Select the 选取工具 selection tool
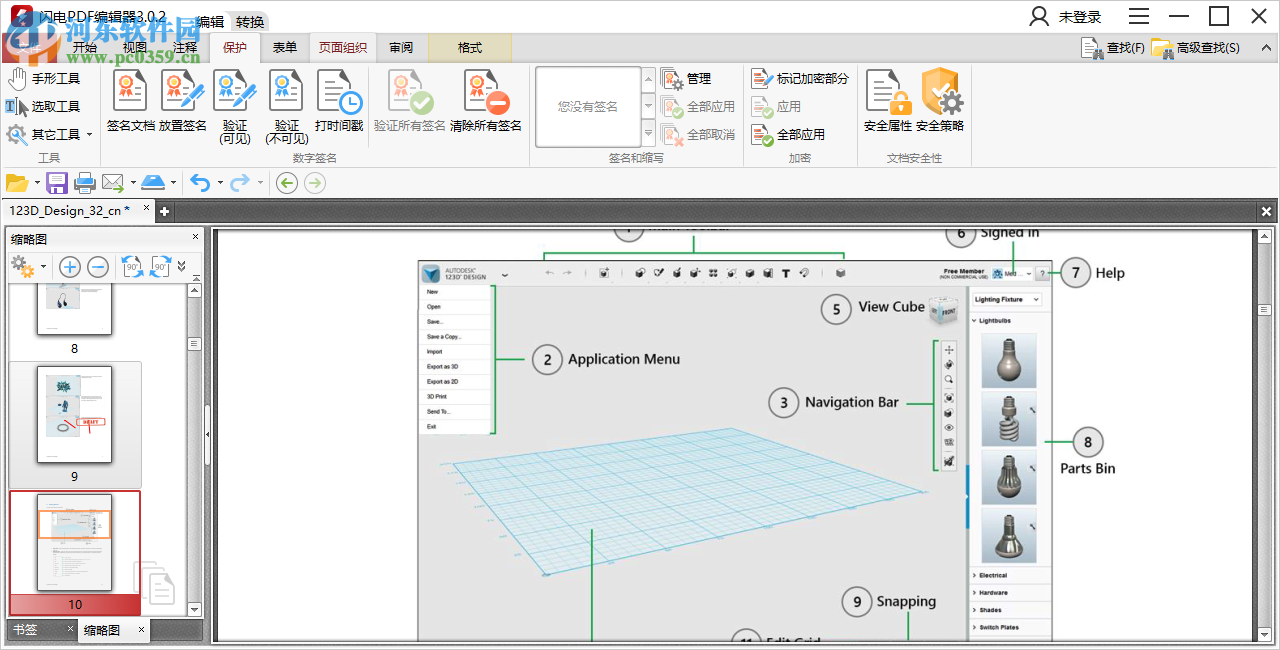 point(43,106)
